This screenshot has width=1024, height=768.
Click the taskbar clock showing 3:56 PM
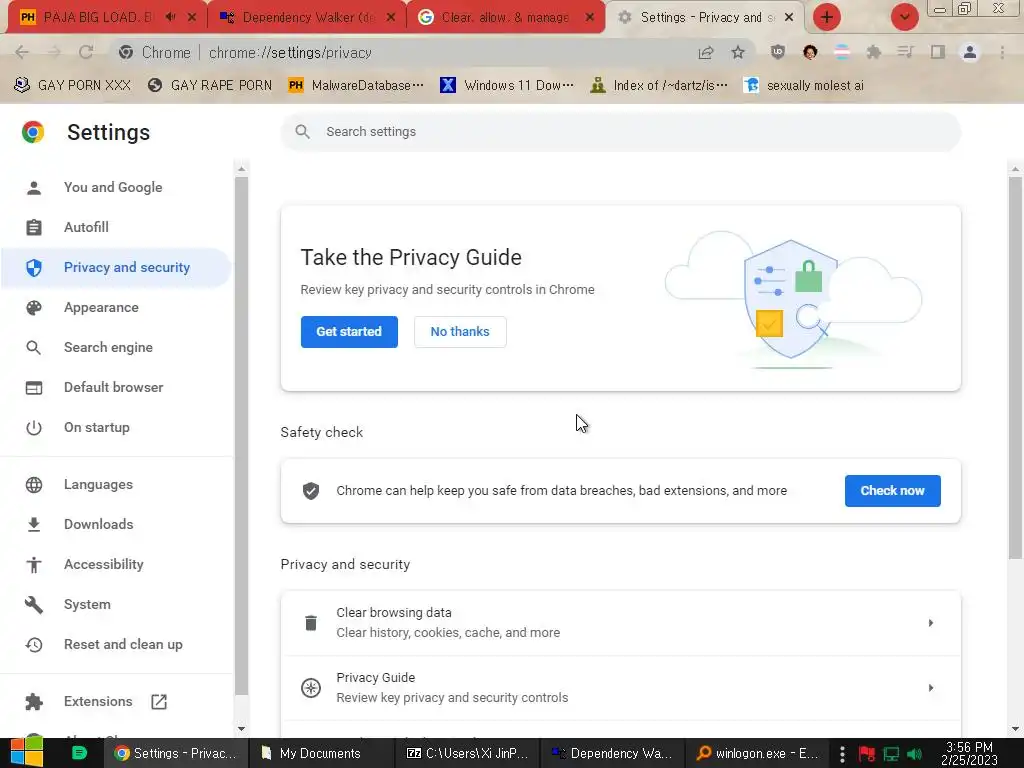tap(969, 754)
